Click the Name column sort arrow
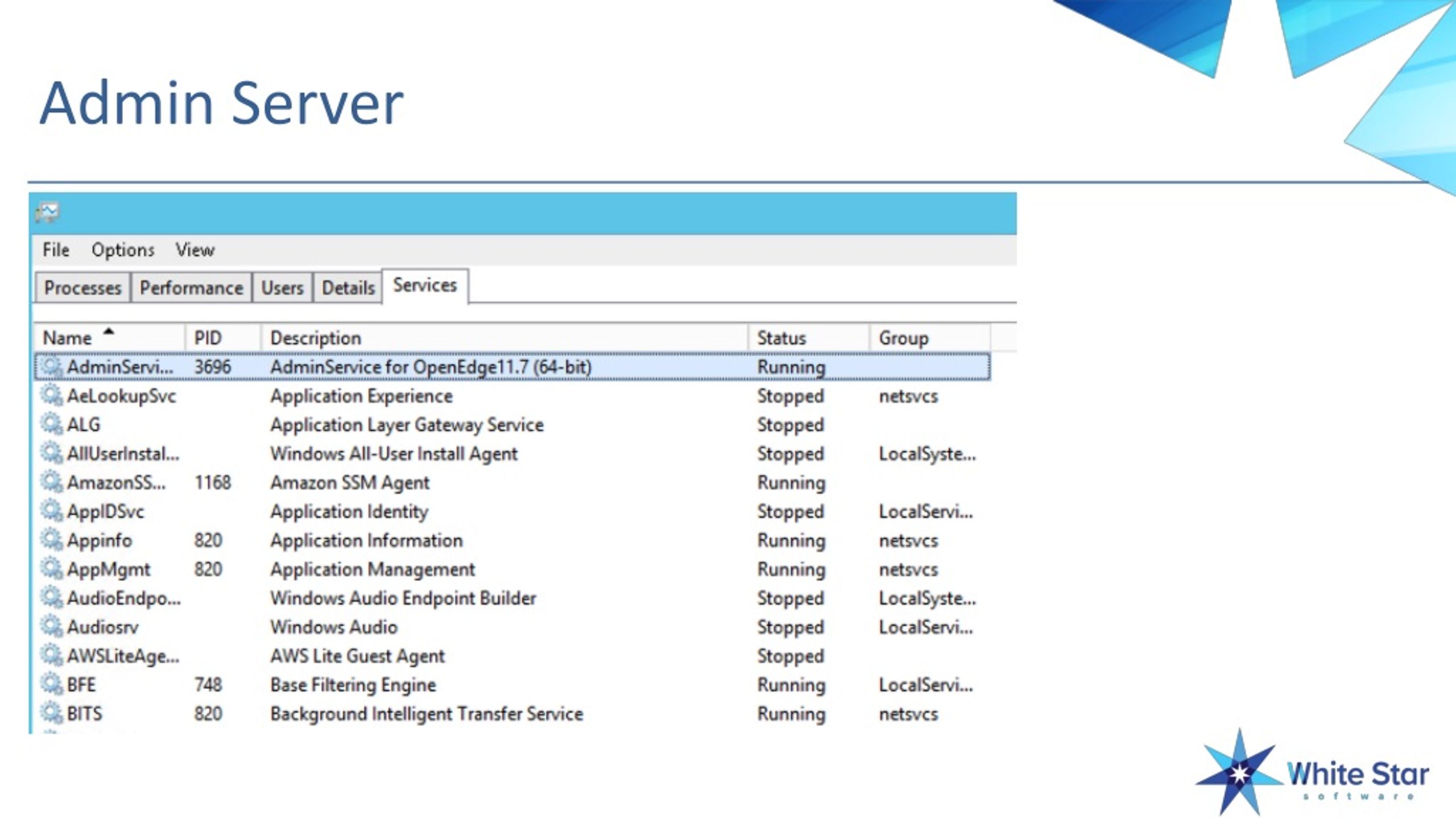 pyautogui.click(x=109, y=331)
